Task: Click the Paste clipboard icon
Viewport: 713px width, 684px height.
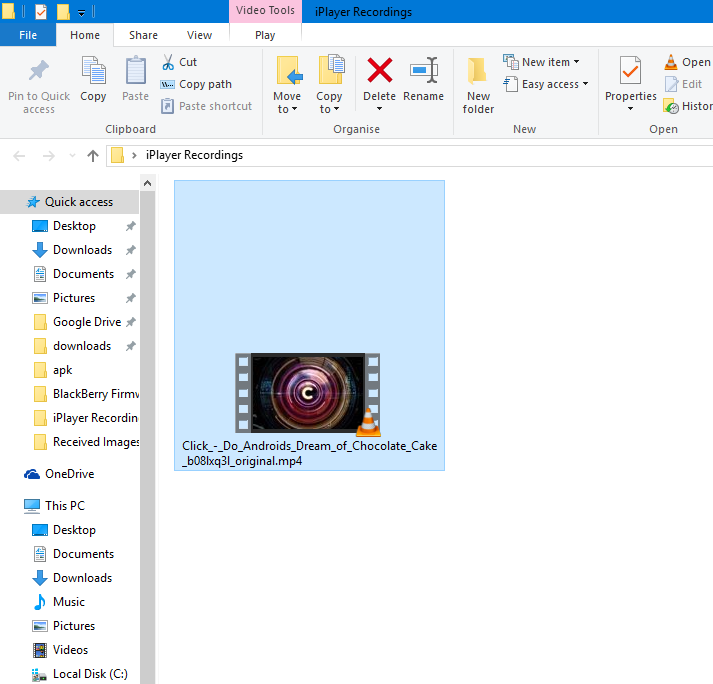Action: [x=136, y=70]
